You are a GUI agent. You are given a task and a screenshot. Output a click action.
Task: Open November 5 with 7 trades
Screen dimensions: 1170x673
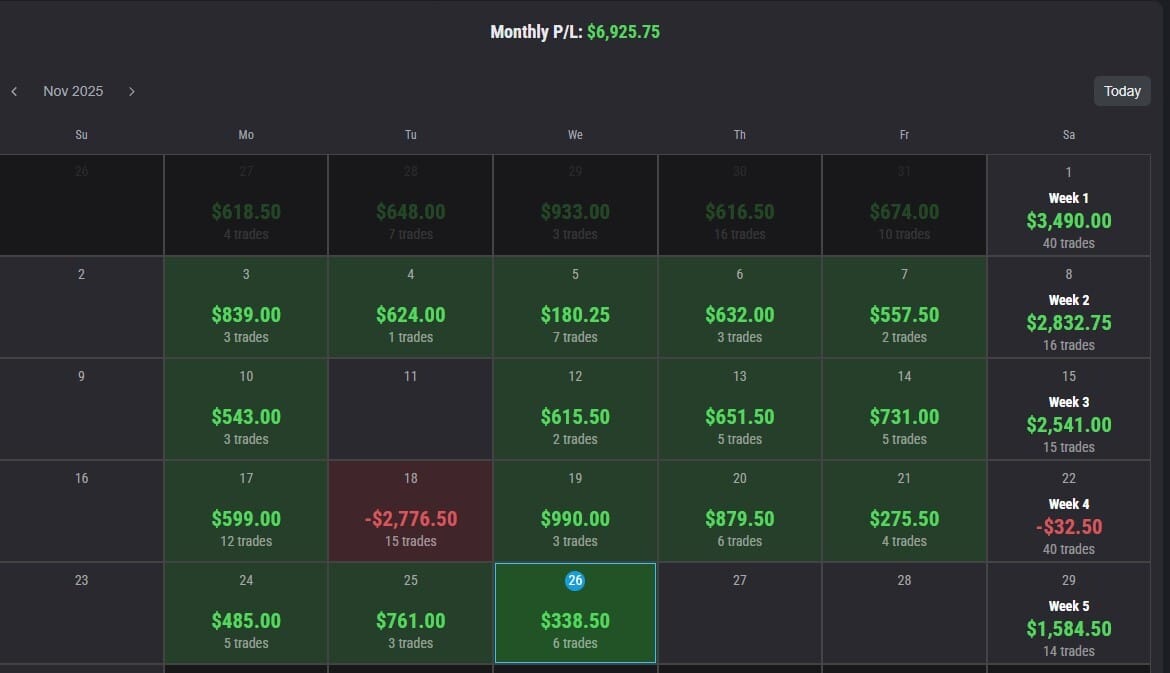pyautogui.click(x=575, y=306)
